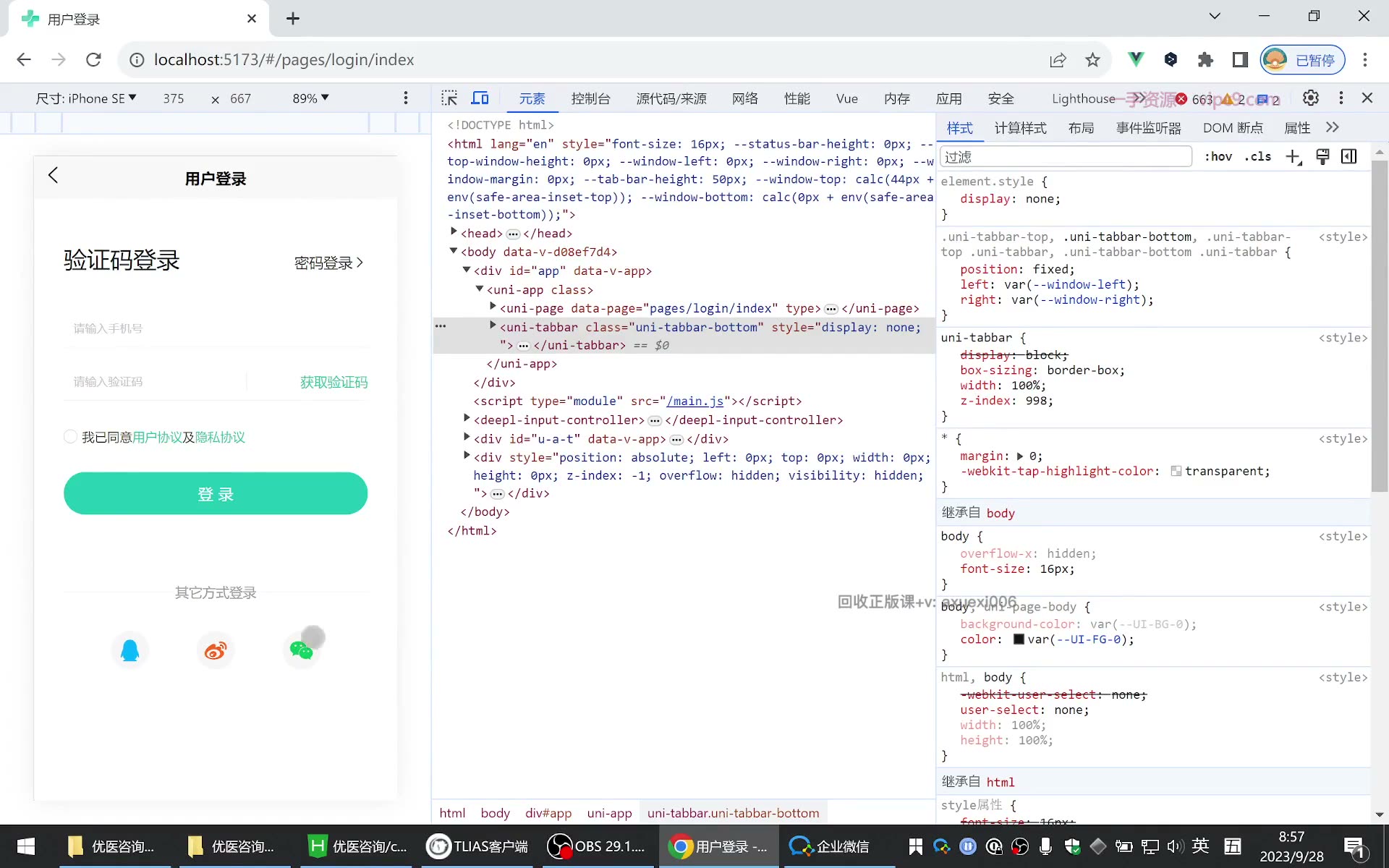Toggle .cls class editor
Image resolution: width=1389 pixels, height=868 pixels.
click(x=1258, y=157)
